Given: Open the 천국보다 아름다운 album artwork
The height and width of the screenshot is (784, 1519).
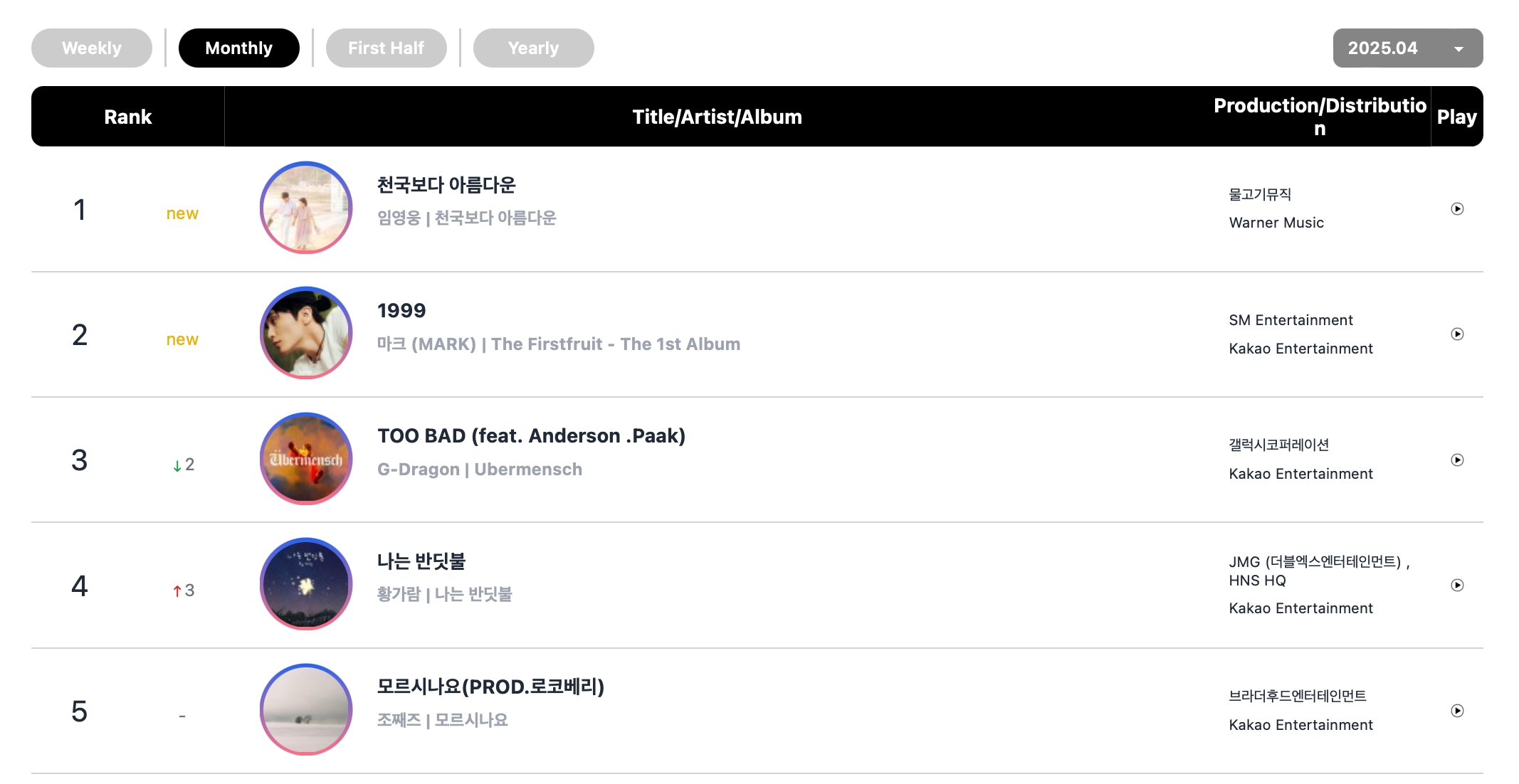Looking at the screenshot, I should pos(306,208).
